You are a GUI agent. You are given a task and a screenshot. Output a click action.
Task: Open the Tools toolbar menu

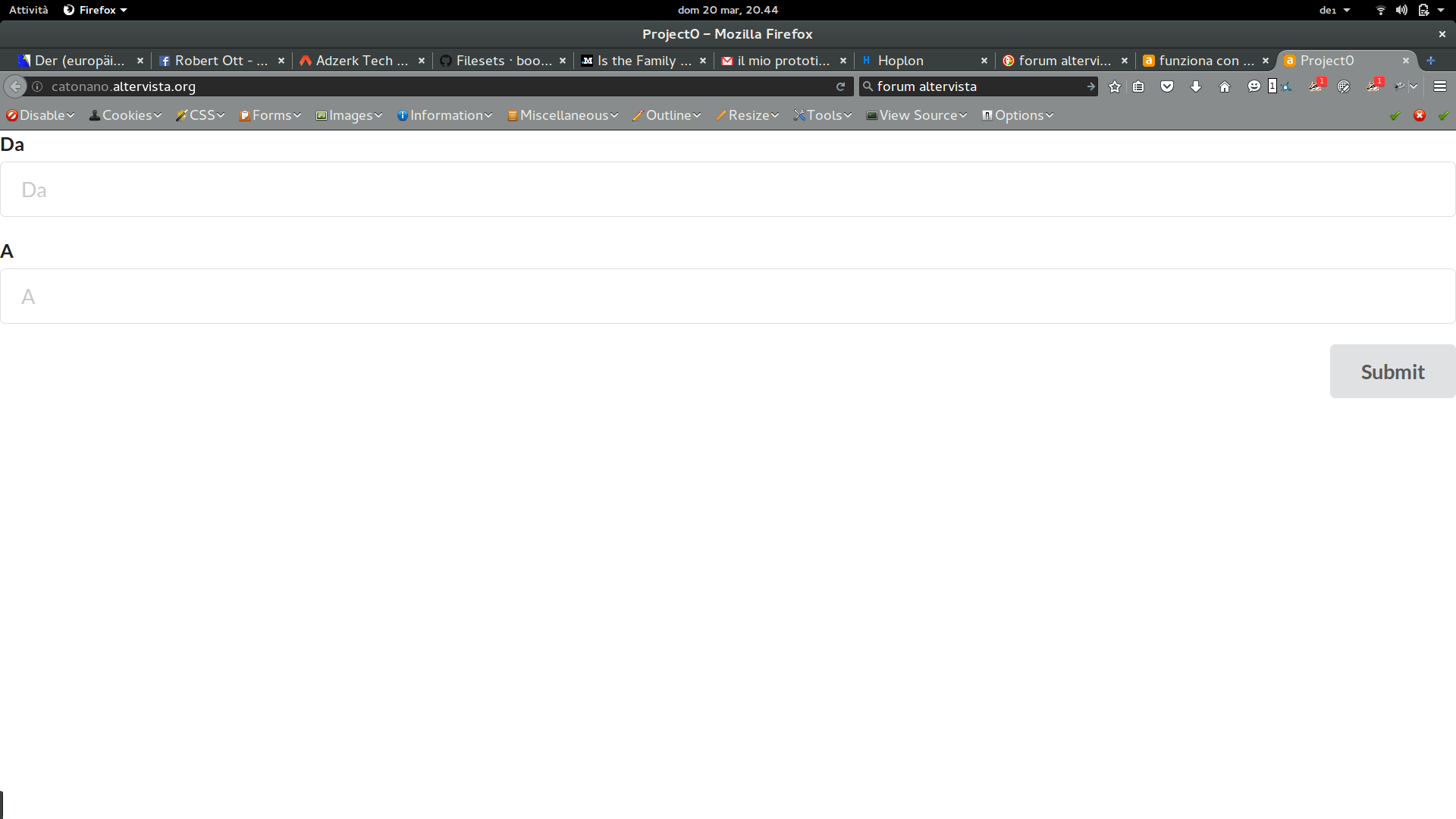pyautogui.click(x=822, y=115)
